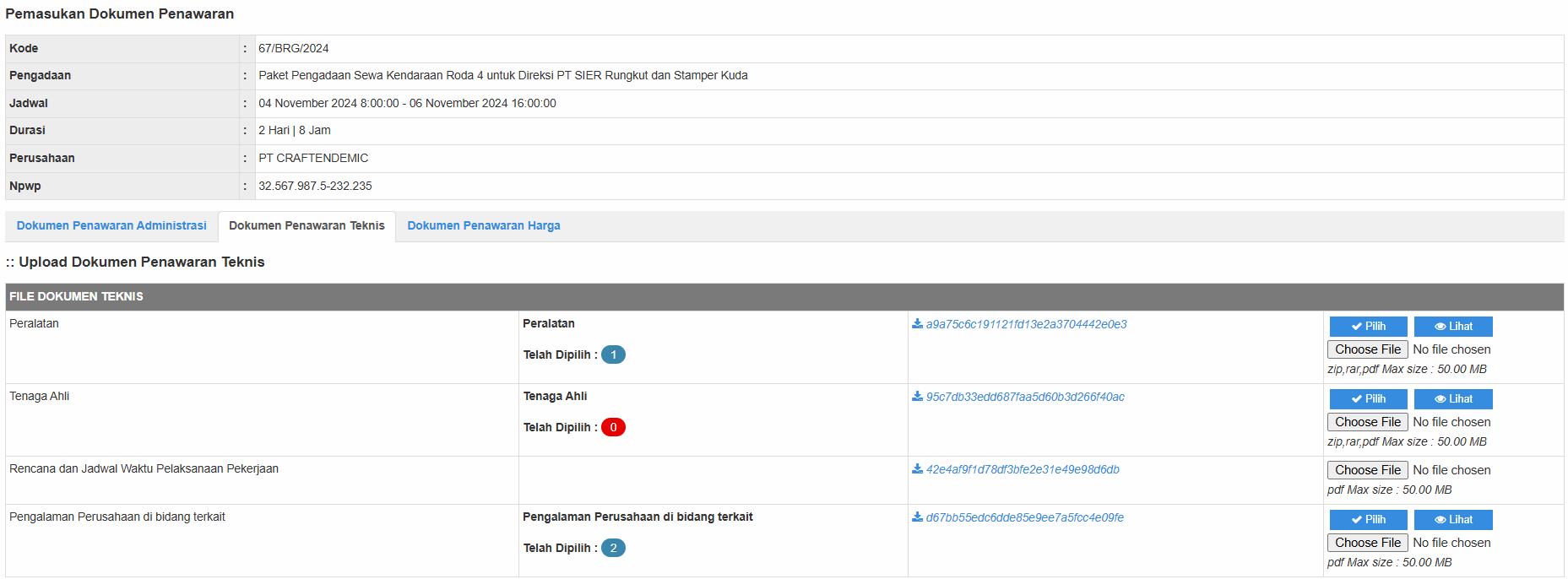1568x579 pixels.
Task: Click download icon for Rencana dan Jadwal file
Action: click(x=917, y=469)
